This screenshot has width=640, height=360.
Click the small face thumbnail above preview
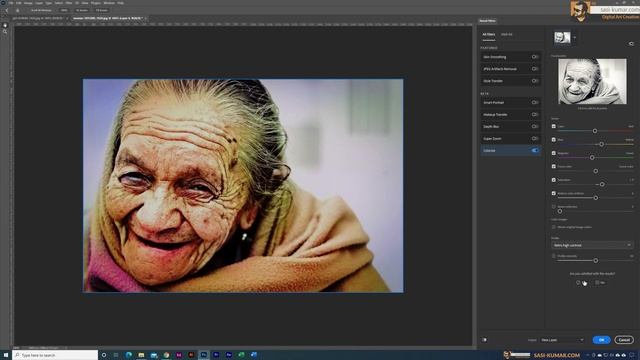[x=562, y=38]
